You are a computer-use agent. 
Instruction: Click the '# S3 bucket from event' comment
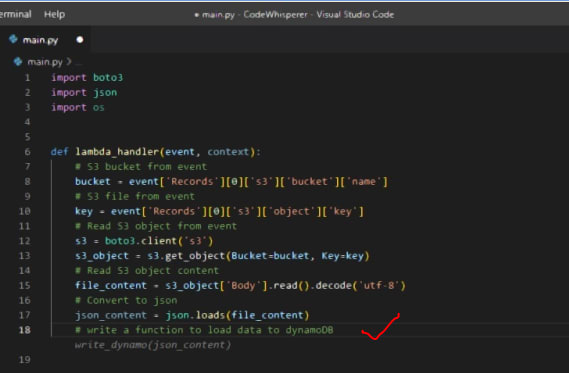(141, 167)
